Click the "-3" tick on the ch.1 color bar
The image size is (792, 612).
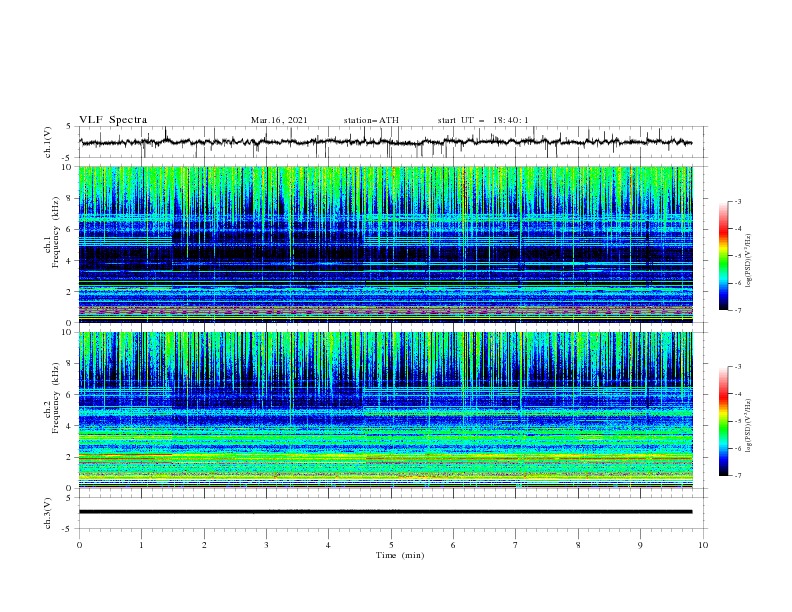[737, 201]
